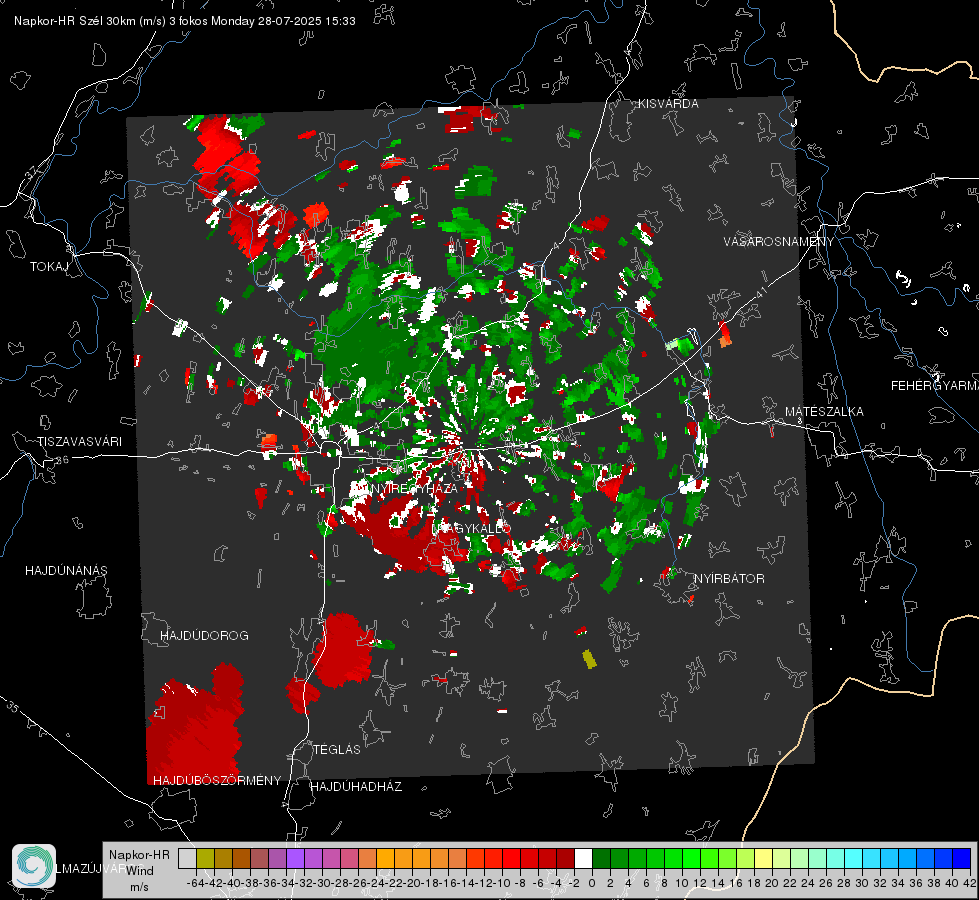Select the pale yellow legend swatch
Screen dimensions: 979x900
click(x=764, y=858)
